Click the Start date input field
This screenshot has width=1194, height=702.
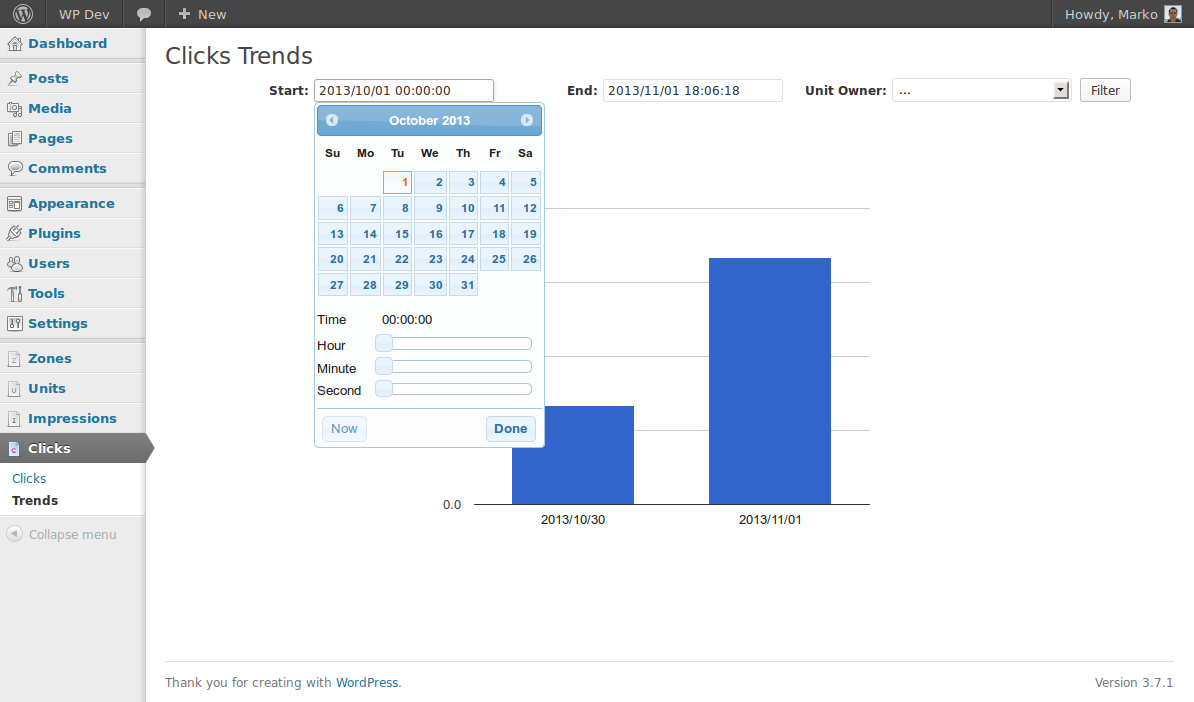(404, 91)
